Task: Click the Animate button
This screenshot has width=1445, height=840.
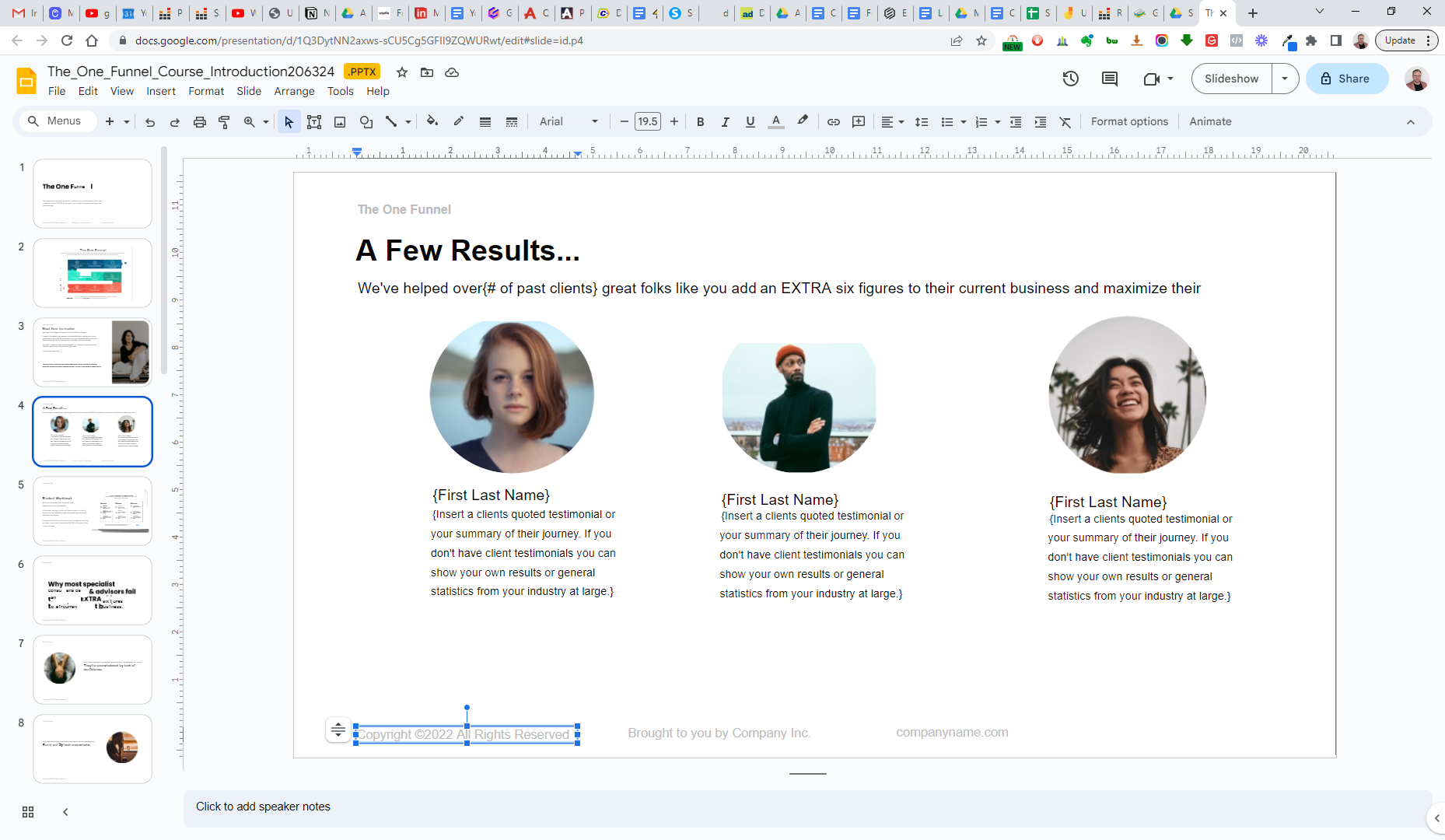Action: [x=1210, y=122]
